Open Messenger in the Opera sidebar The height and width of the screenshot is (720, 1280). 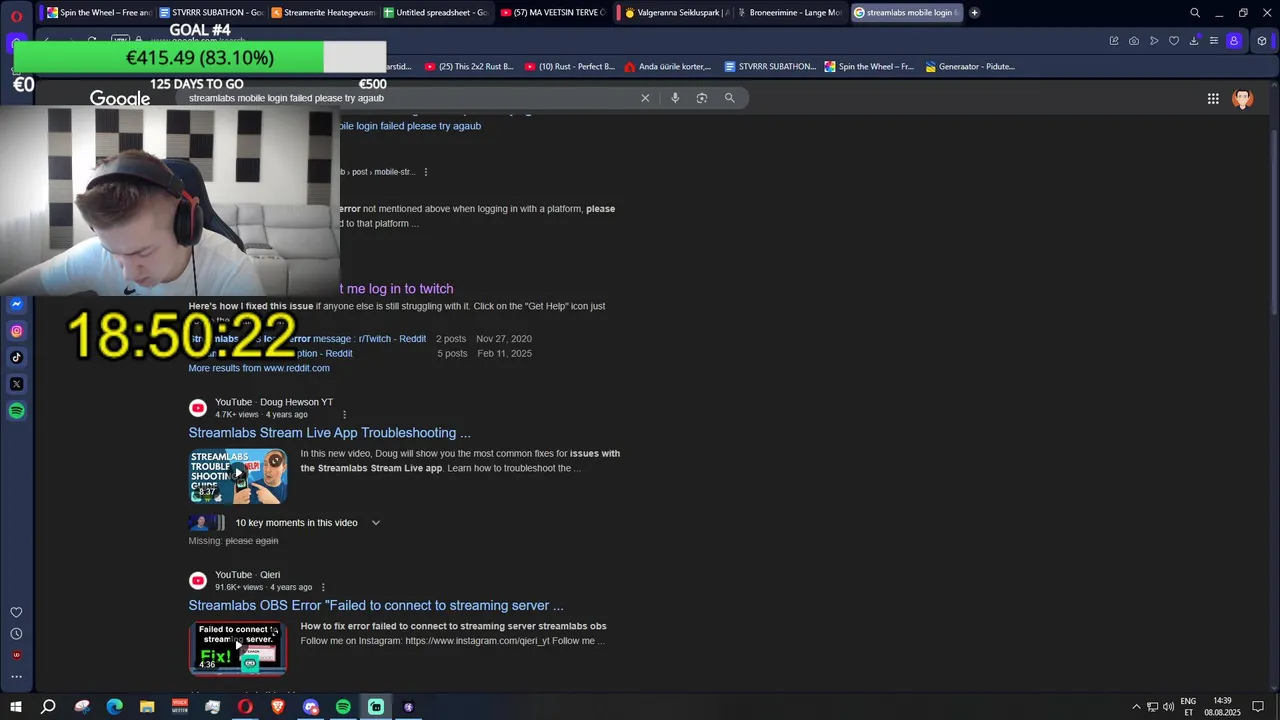click(16, 304)
